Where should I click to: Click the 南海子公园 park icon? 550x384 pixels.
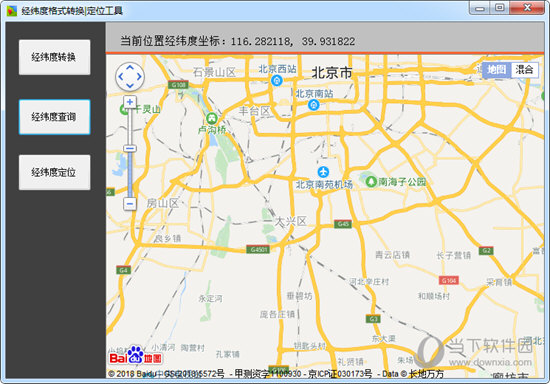371,181
